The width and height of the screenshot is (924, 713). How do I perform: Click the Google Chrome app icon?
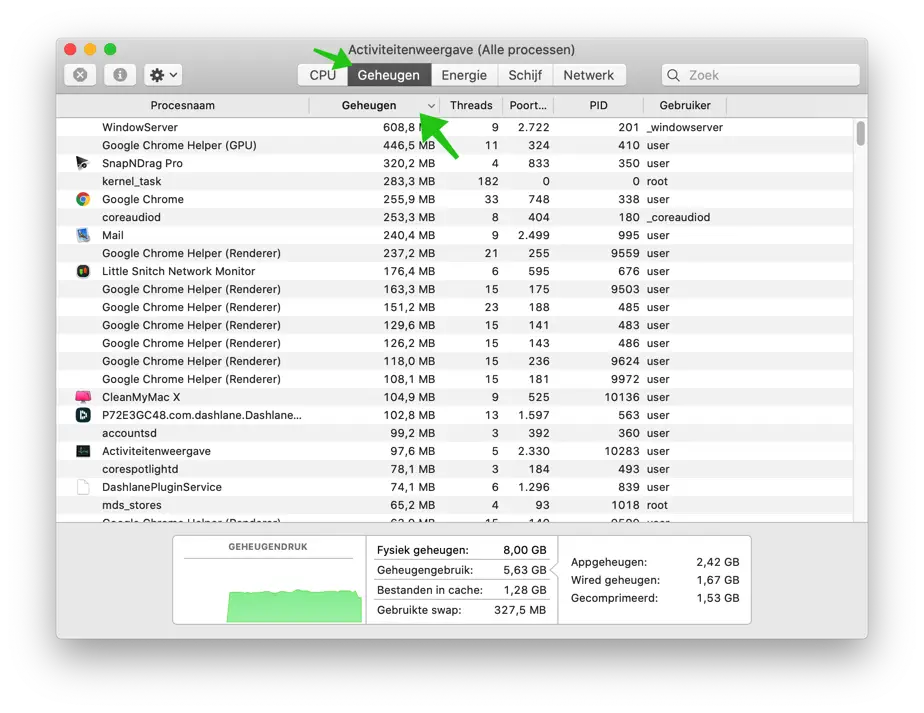(83, 199)
